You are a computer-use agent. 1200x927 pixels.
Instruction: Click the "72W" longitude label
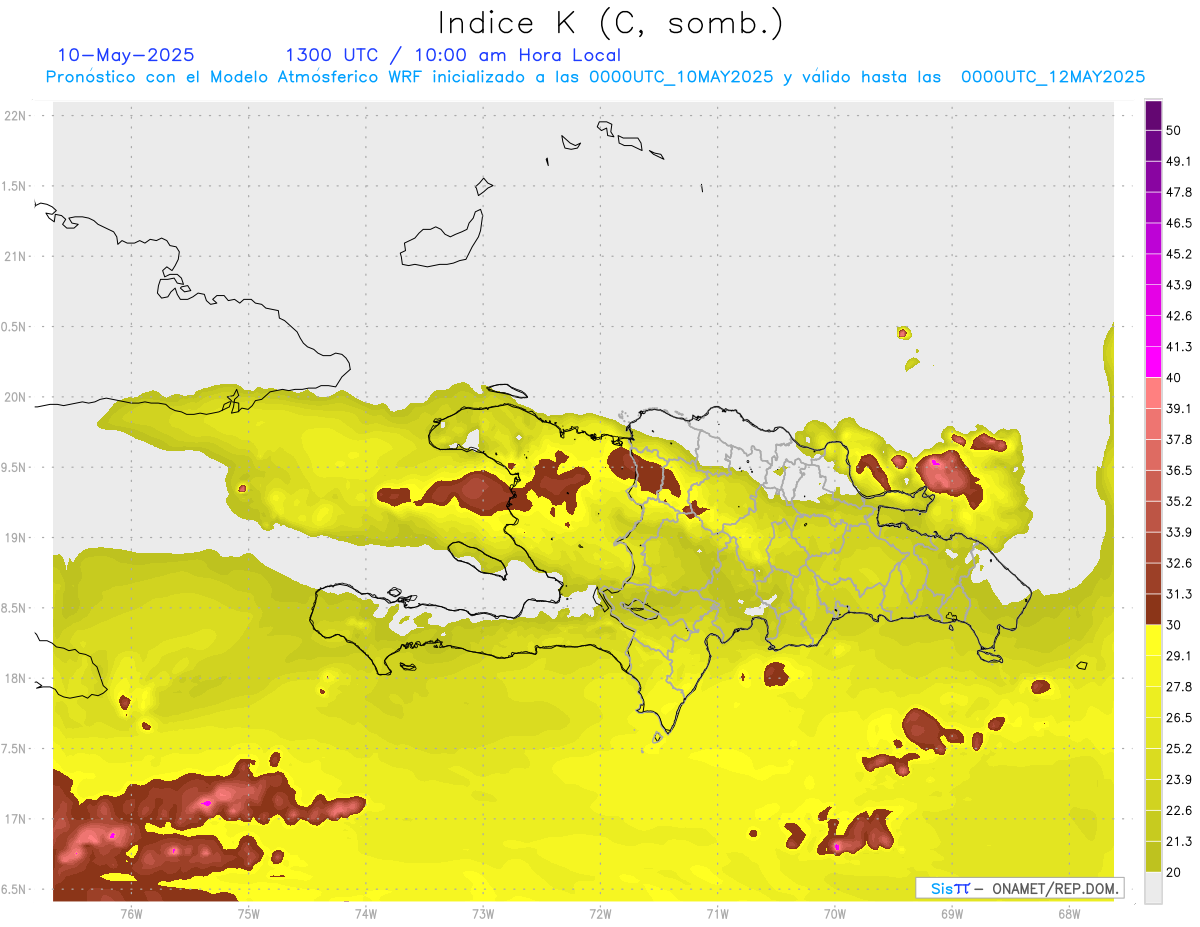[600, 914]
